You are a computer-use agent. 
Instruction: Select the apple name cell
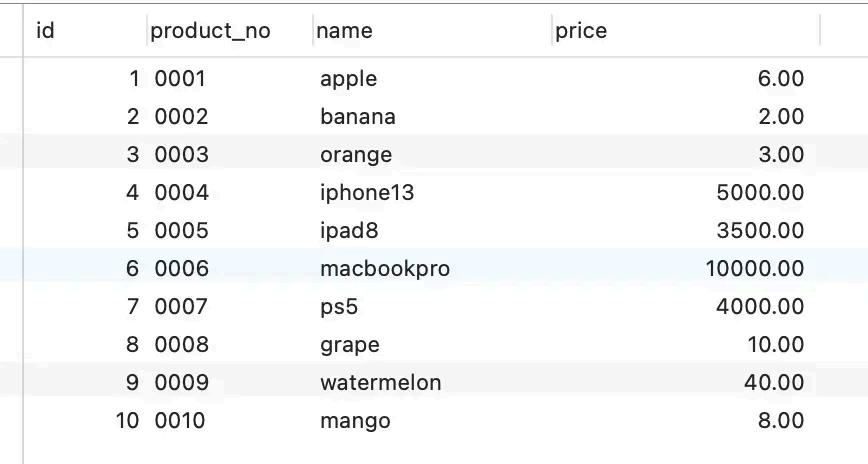click(348, 79)
